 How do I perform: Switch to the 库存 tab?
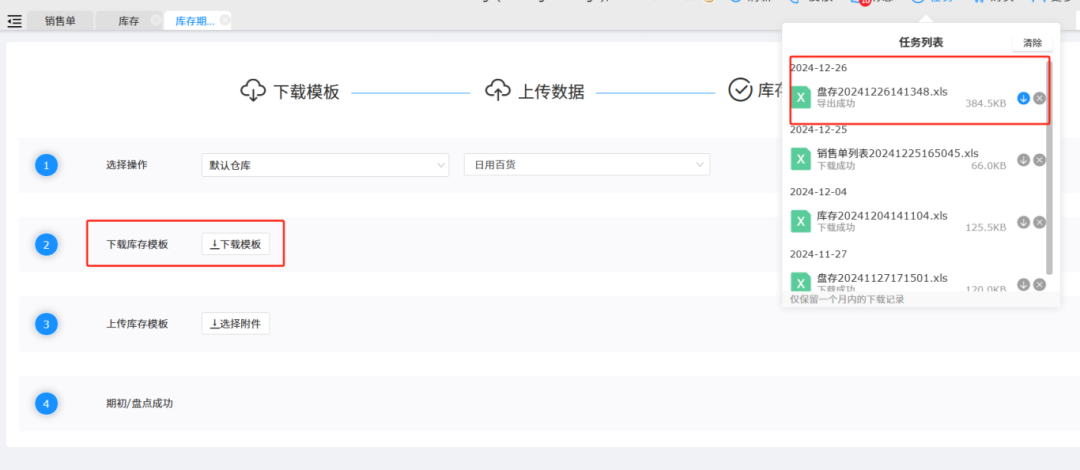[x=129, y=21]
